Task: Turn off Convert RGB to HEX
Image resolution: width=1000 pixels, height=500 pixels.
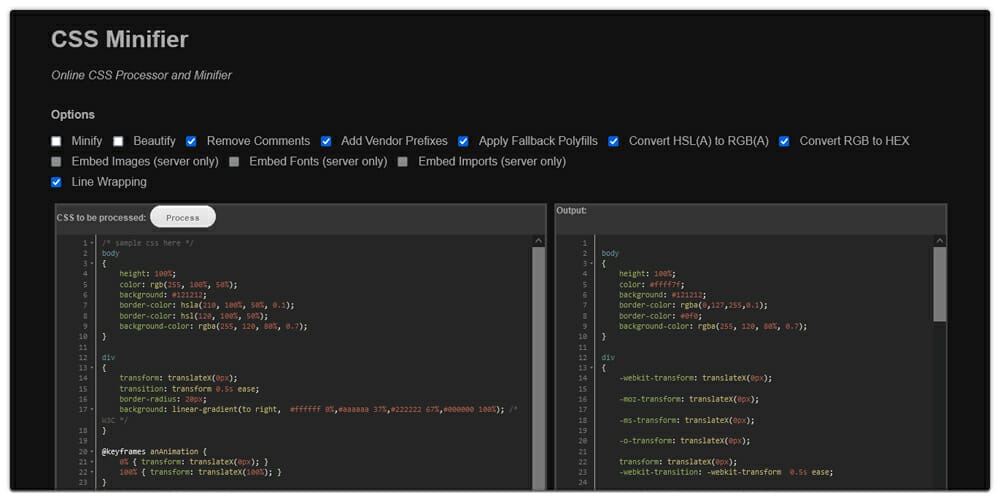Action: click(785, 141)
